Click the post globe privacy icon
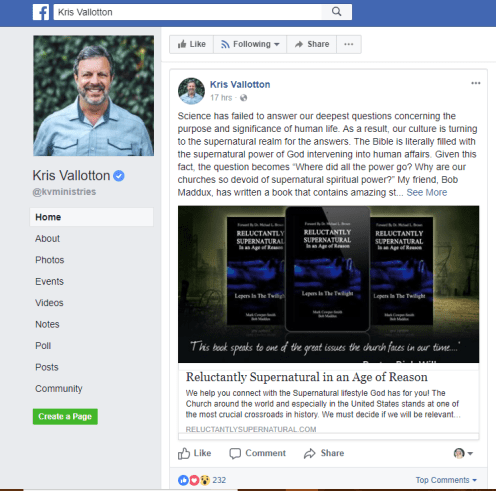Screen dimensions: 496x491 244,98
